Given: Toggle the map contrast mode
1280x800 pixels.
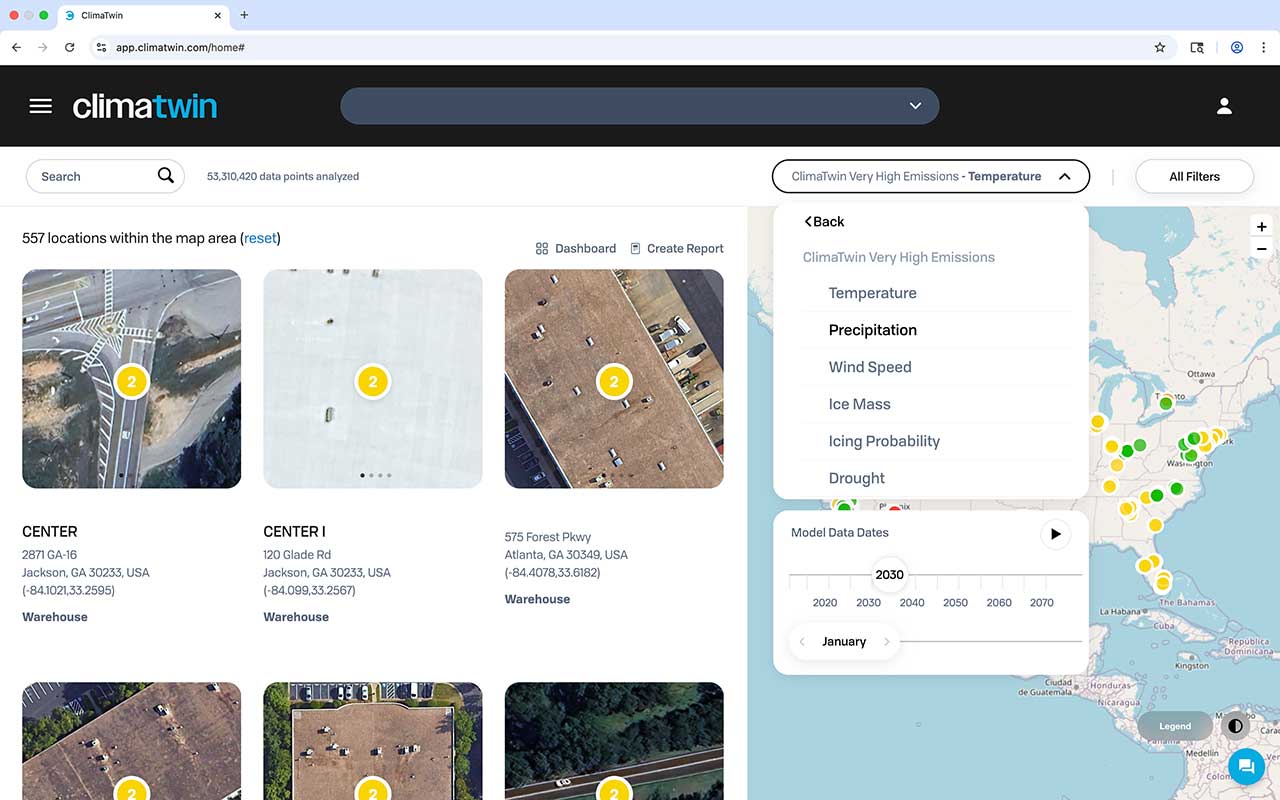Looking at the screenshot, I should tap(1236, 726).
